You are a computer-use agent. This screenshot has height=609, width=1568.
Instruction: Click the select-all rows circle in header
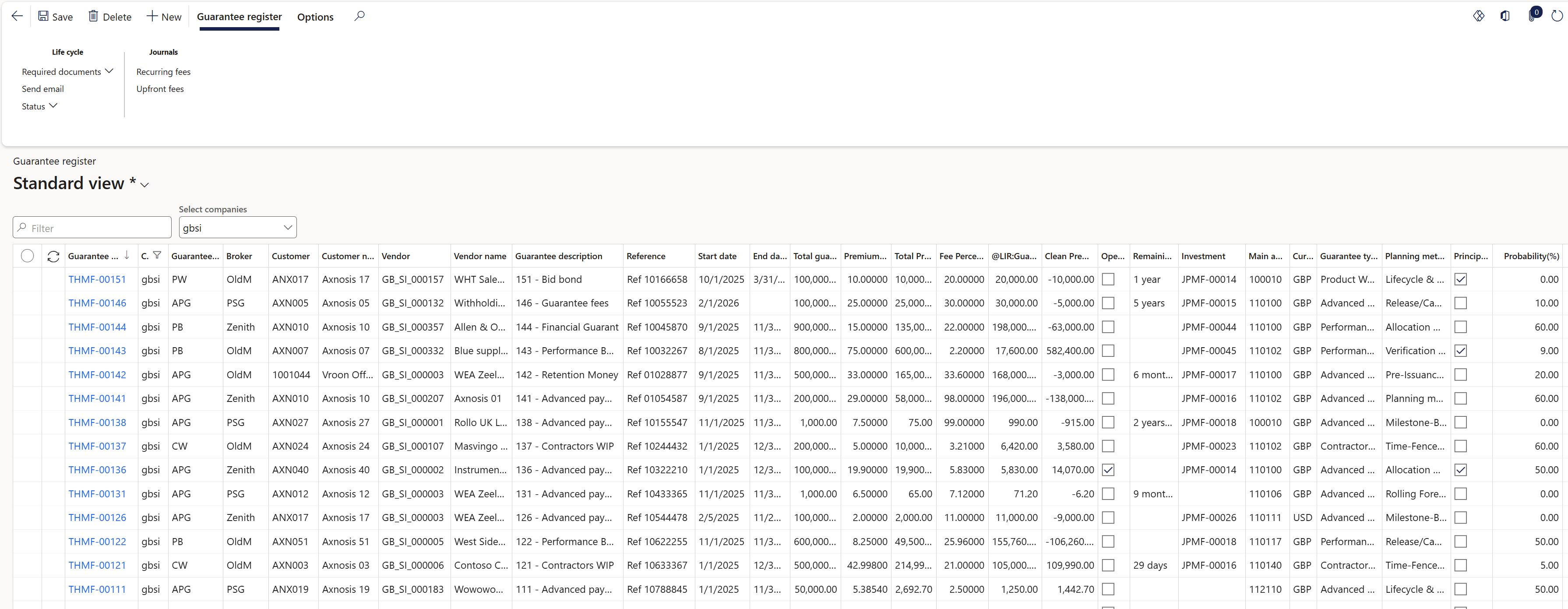[x=28, y=256]
